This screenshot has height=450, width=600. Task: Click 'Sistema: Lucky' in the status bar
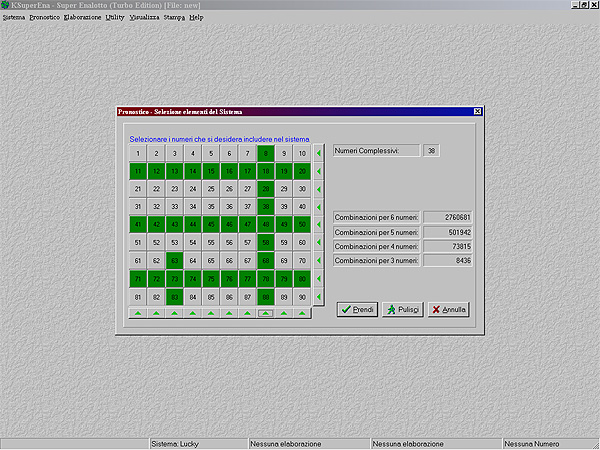pos(175,444)
